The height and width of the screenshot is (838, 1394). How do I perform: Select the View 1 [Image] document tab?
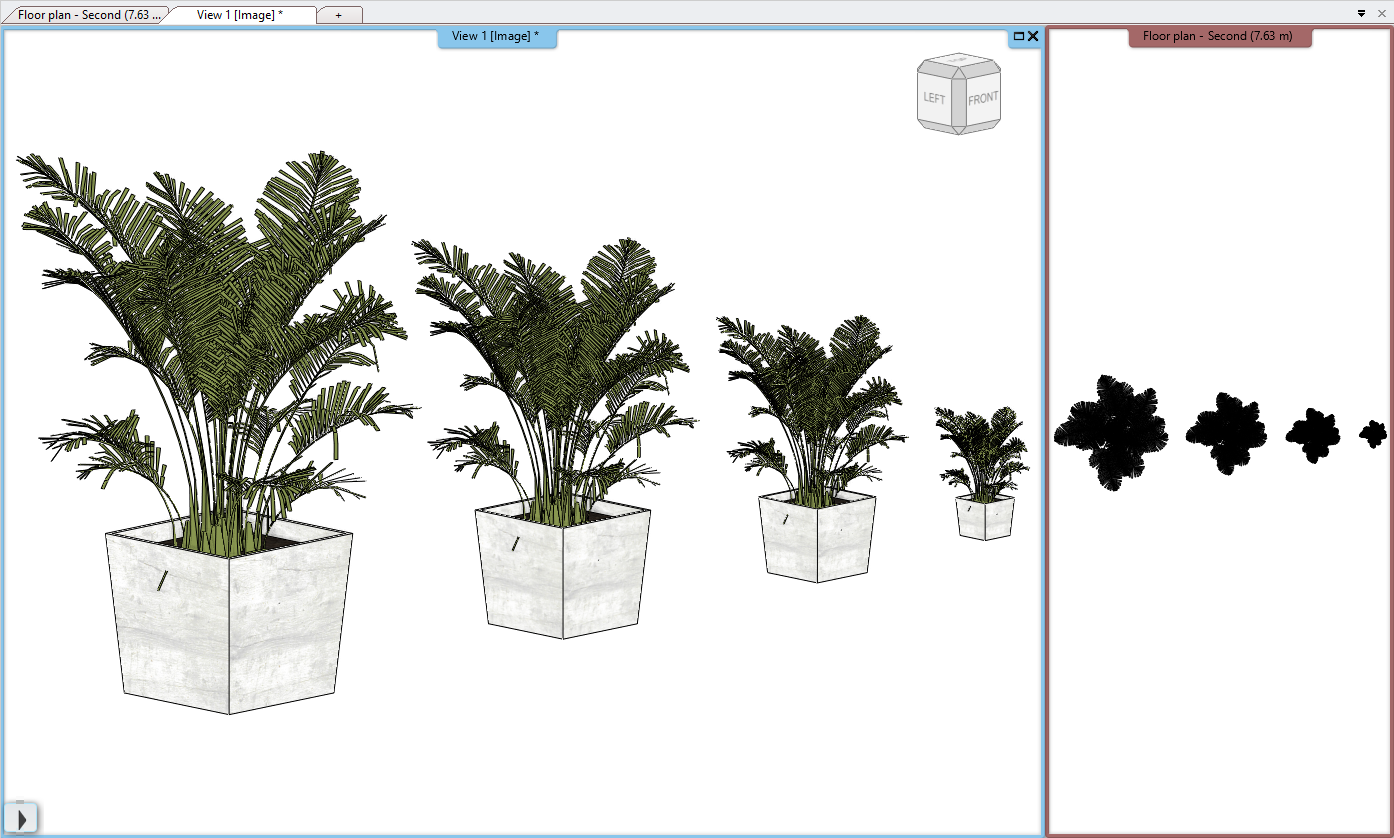(240, 15)
